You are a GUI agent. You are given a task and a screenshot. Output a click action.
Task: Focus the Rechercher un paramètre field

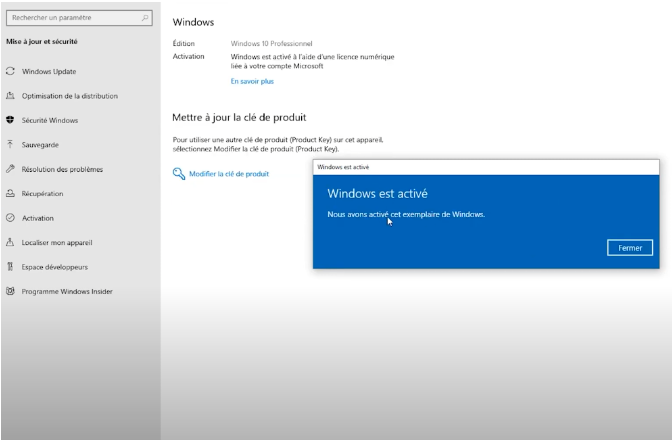point(79,18)
